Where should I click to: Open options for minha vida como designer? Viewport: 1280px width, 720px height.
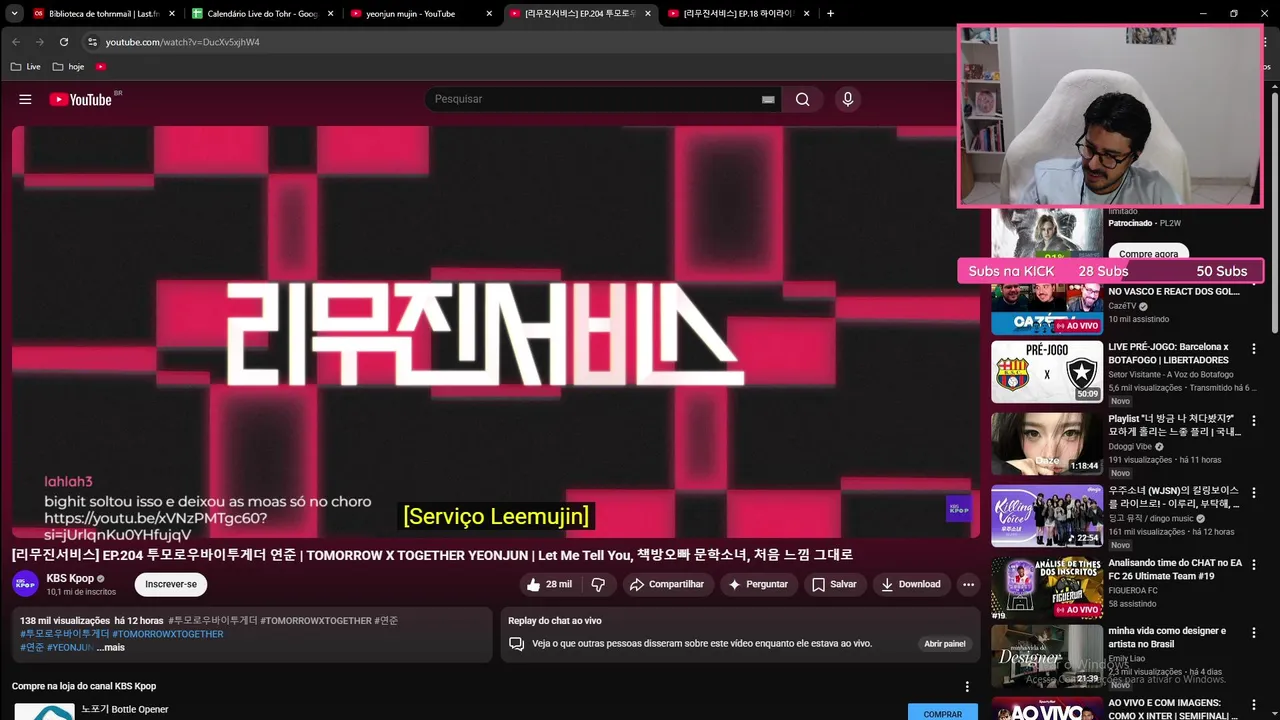(1253, 633)
